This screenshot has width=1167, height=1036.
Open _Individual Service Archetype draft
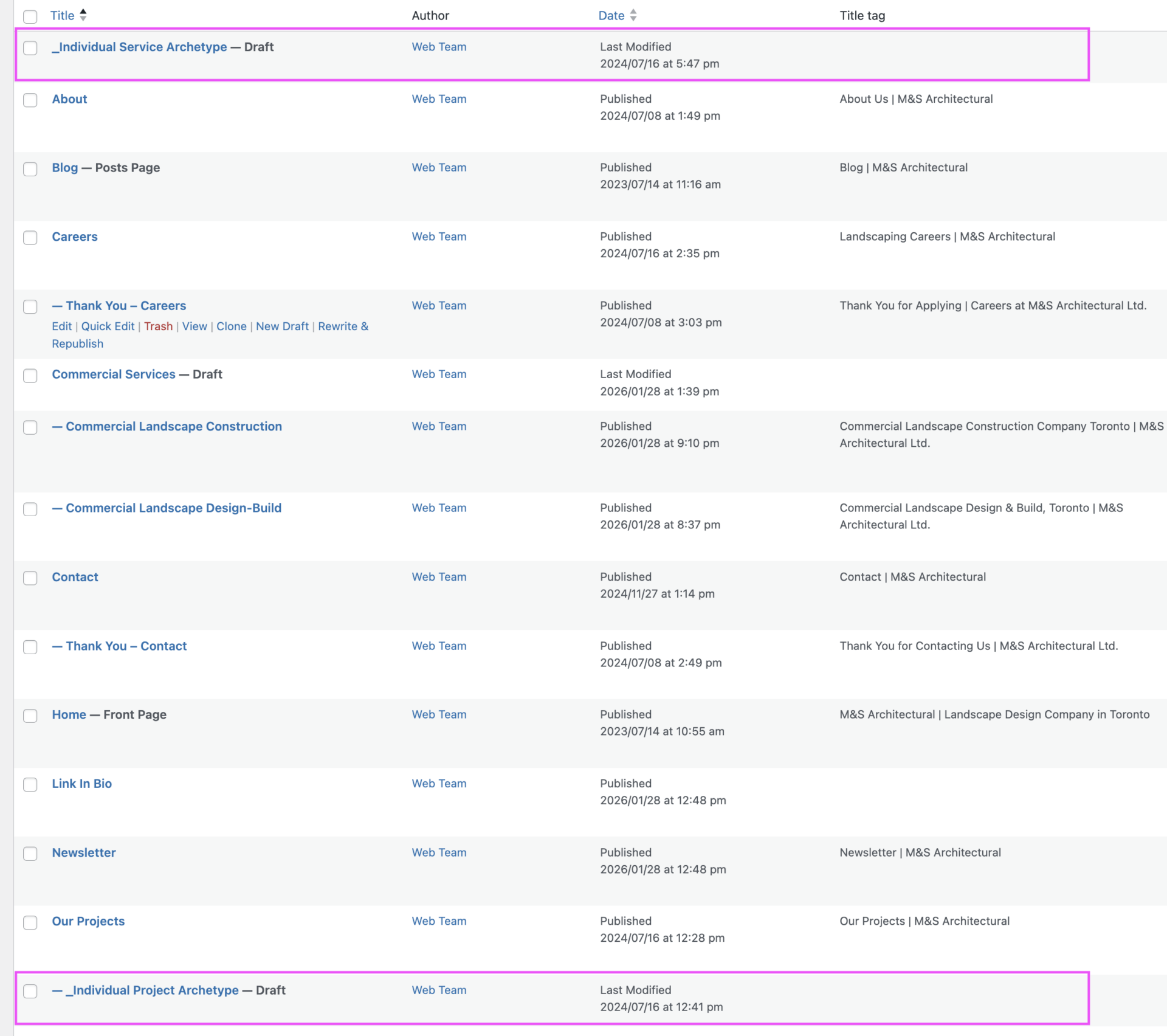[x=139, y=47]
